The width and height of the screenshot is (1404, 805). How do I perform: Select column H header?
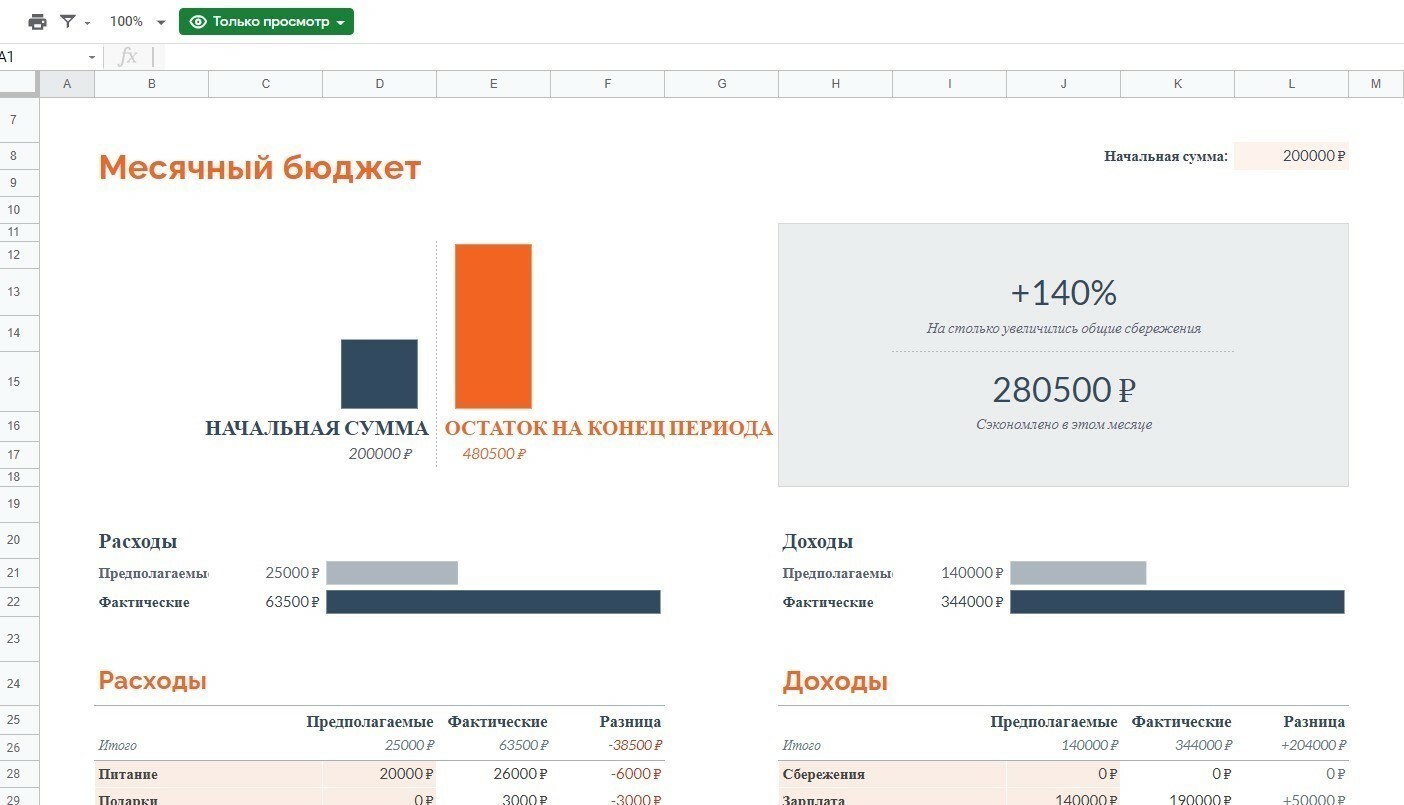point(836,84)
